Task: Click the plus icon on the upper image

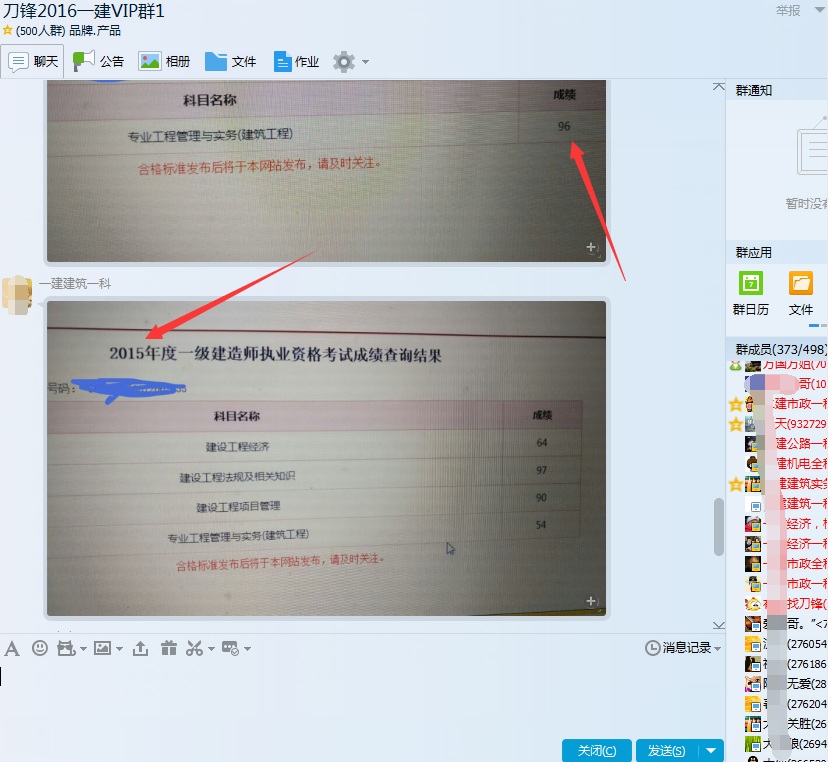Action: (x=591, y=247)
